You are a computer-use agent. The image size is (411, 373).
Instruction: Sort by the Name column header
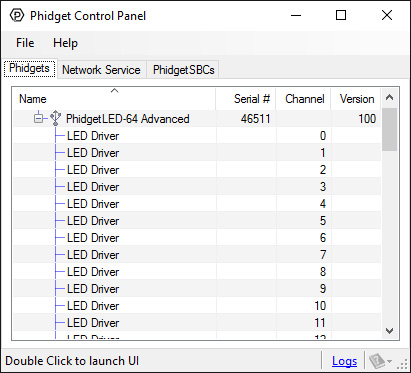point(114,99)
